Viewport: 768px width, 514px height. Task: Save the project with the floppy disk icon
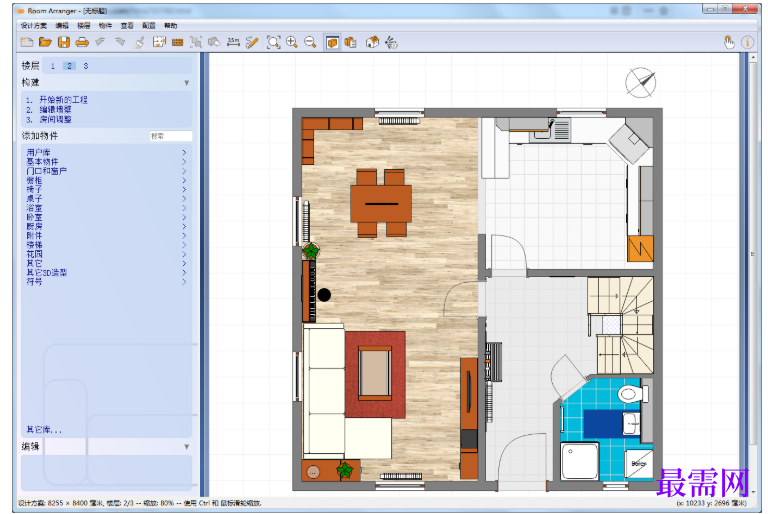pos(64,43)
